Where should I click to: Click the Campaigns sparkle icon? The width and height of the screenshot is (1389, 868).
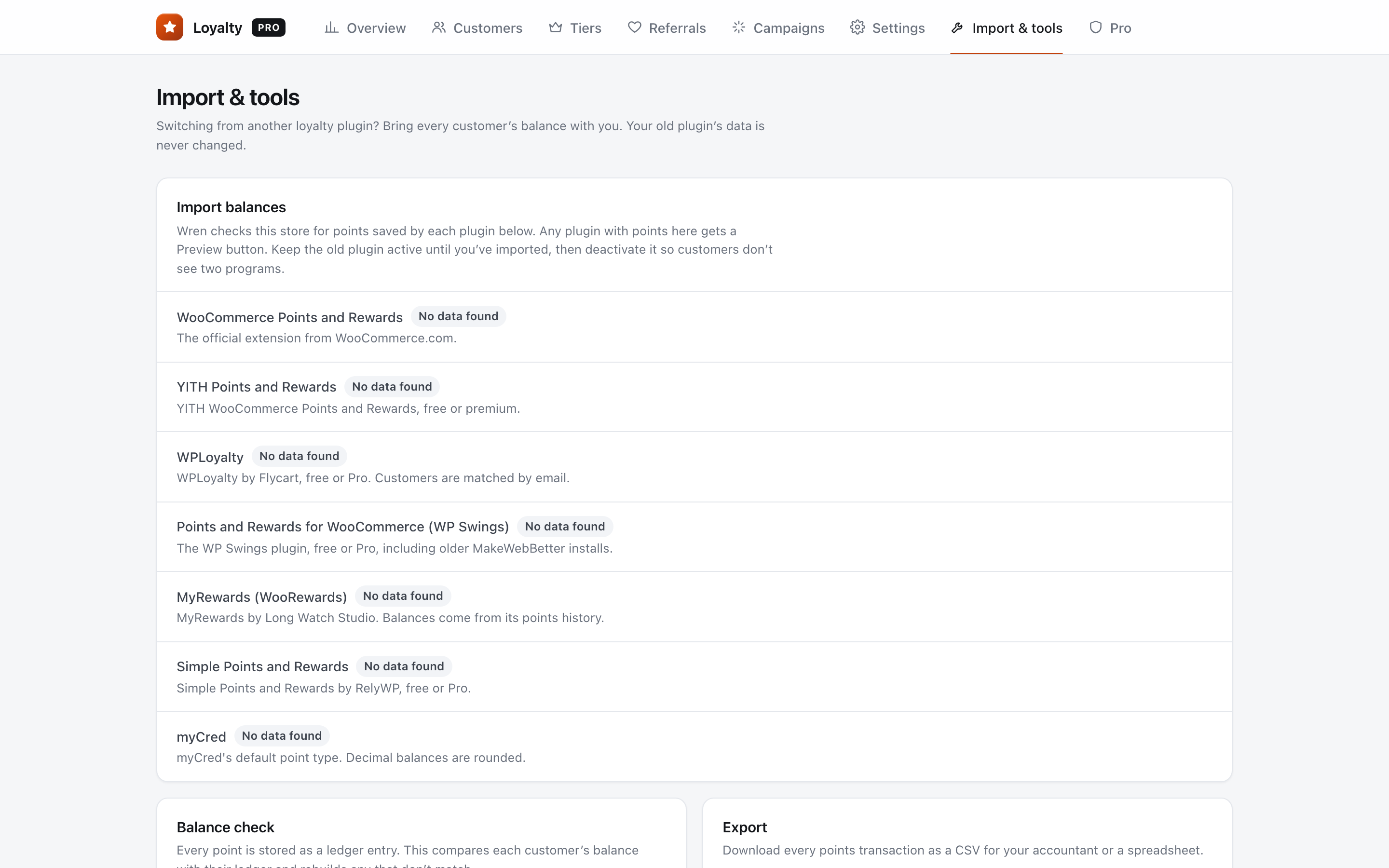tap(739, 27)
